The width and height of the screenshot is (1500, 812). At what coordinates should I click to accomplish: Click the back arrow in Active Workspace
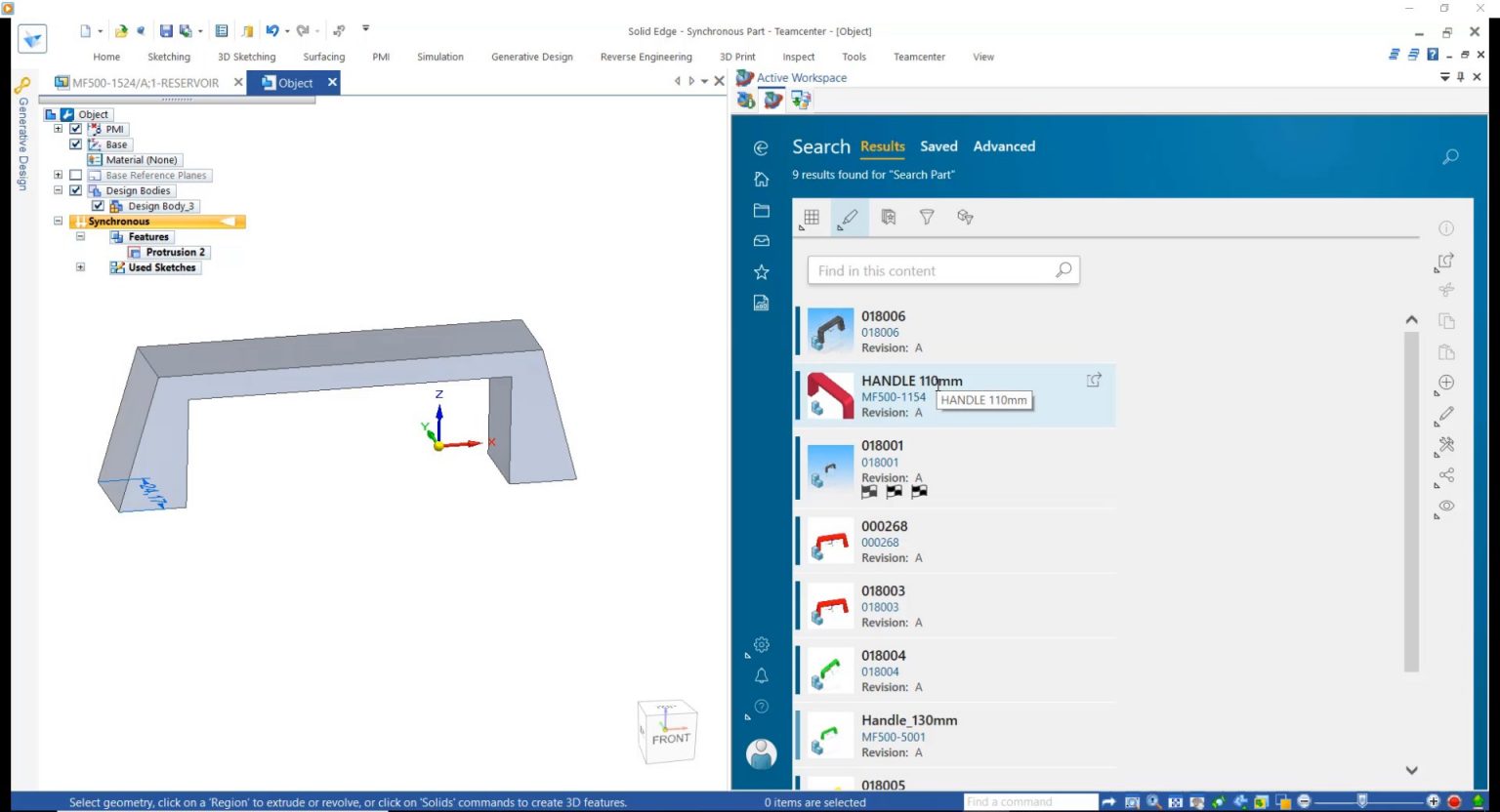pos(762,148)
